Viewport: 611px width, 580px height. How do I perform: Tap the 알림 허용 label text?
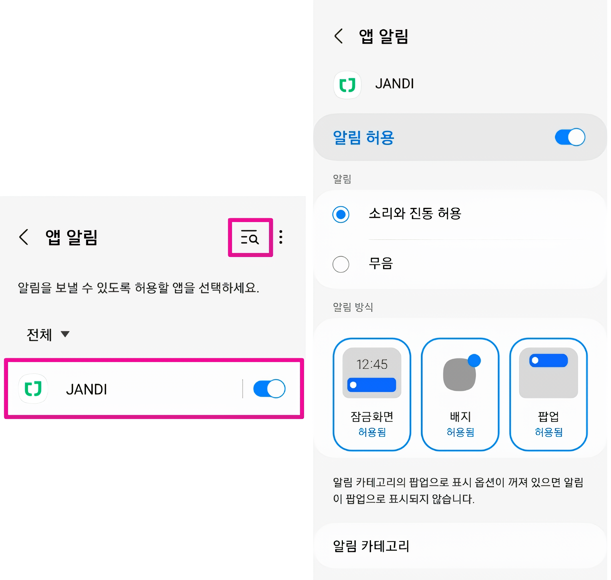tap(364, 138)
